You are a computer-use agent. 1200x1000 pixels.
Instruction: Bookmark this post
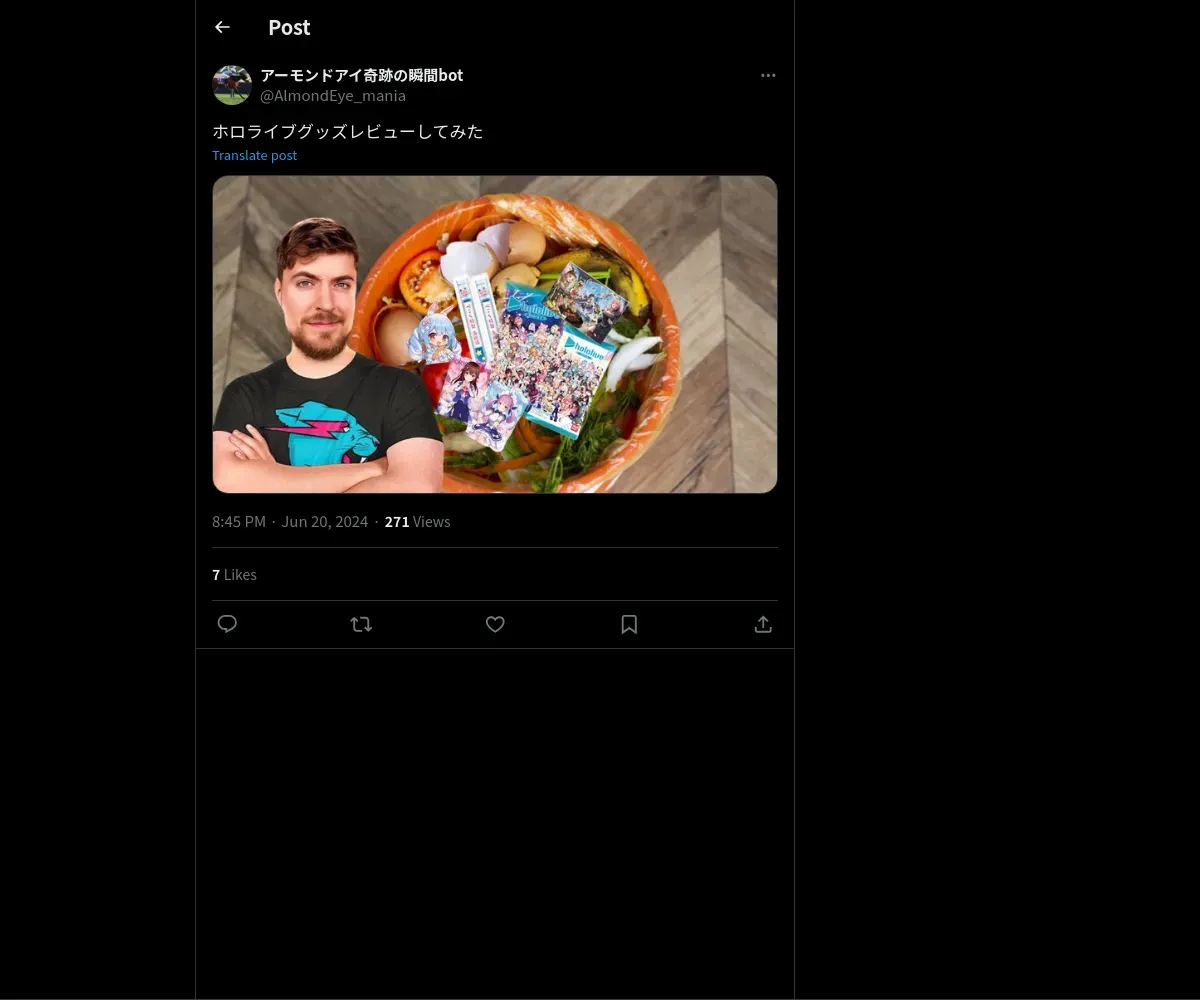point(629,624)
